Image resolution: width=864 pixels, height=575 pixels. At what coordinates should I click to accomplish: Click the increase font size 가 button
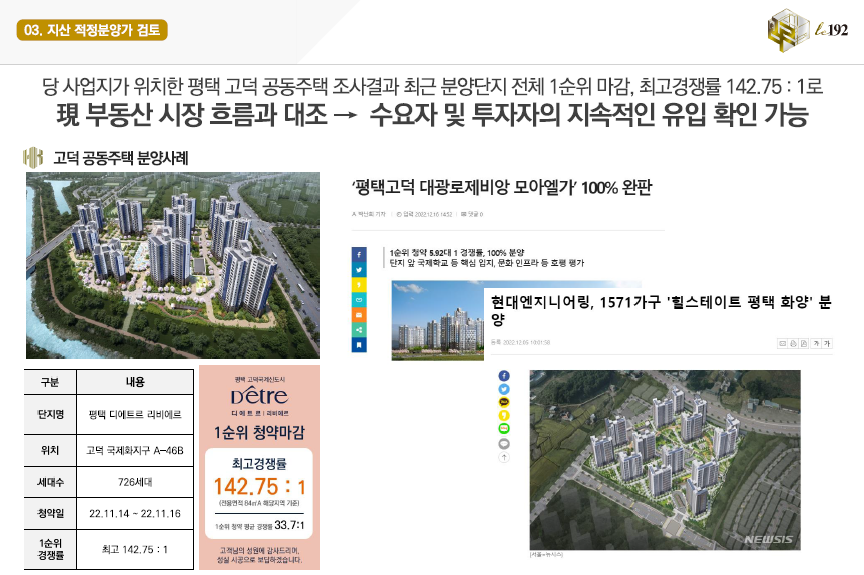827,343
